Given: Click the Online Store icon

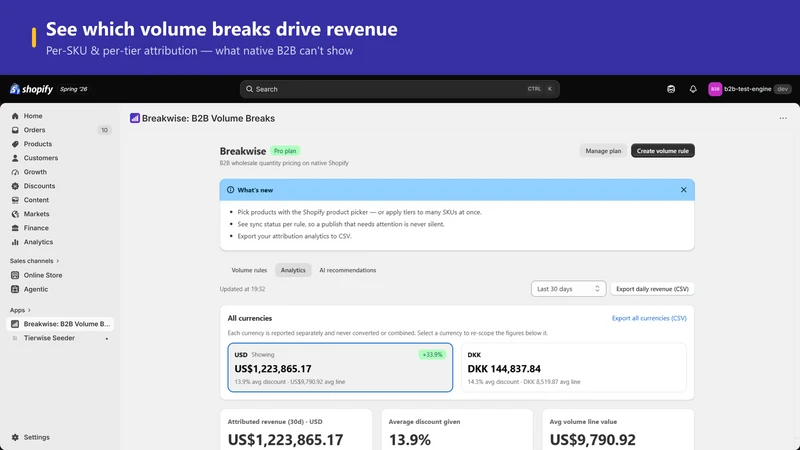Looking at the screenshot, I should click(15, 275).
